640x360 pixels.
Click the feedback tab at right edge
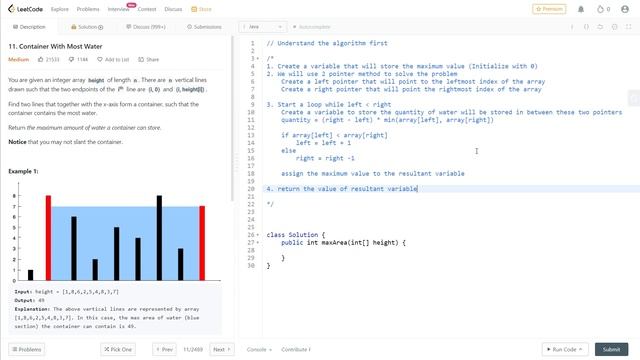[x=634, y=98]
